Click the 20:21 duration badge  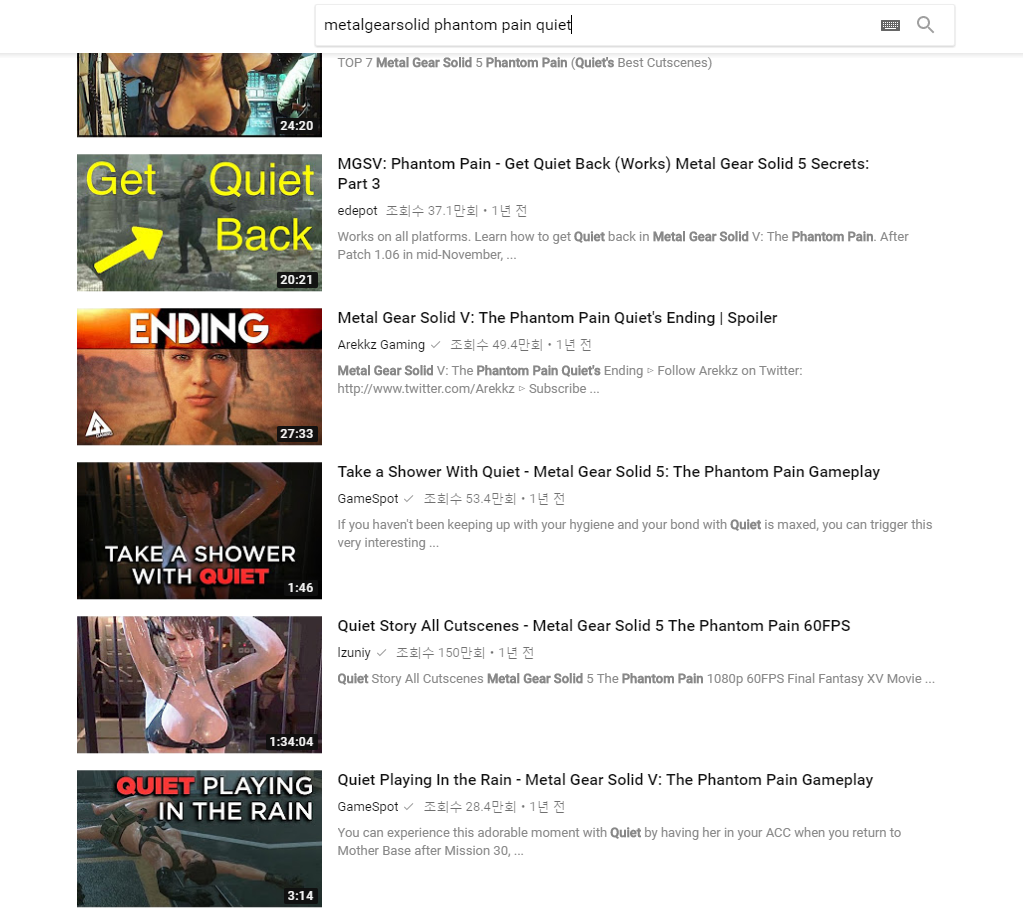pos(297,280)
